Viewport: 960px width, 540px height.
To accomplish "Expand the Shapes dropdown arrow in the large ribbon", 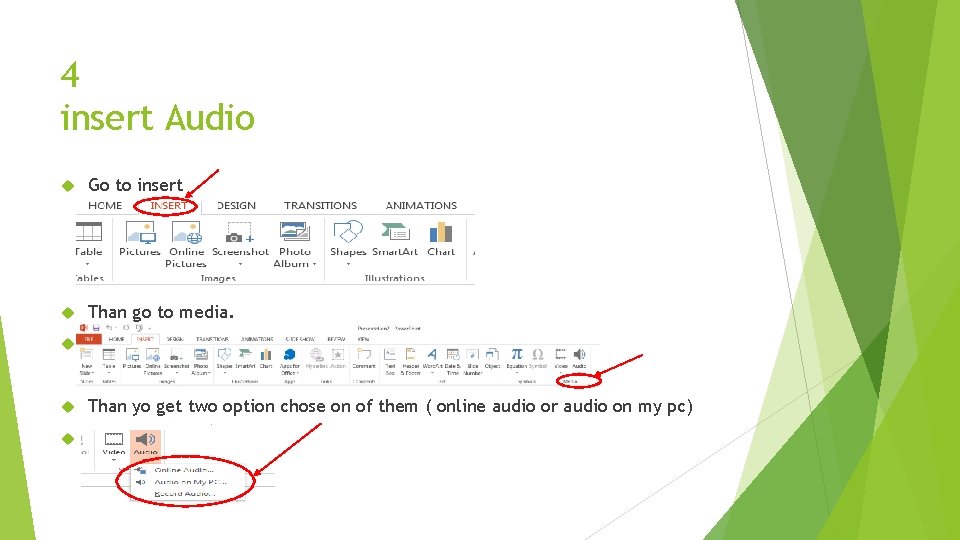I will [x=348, y=264].
